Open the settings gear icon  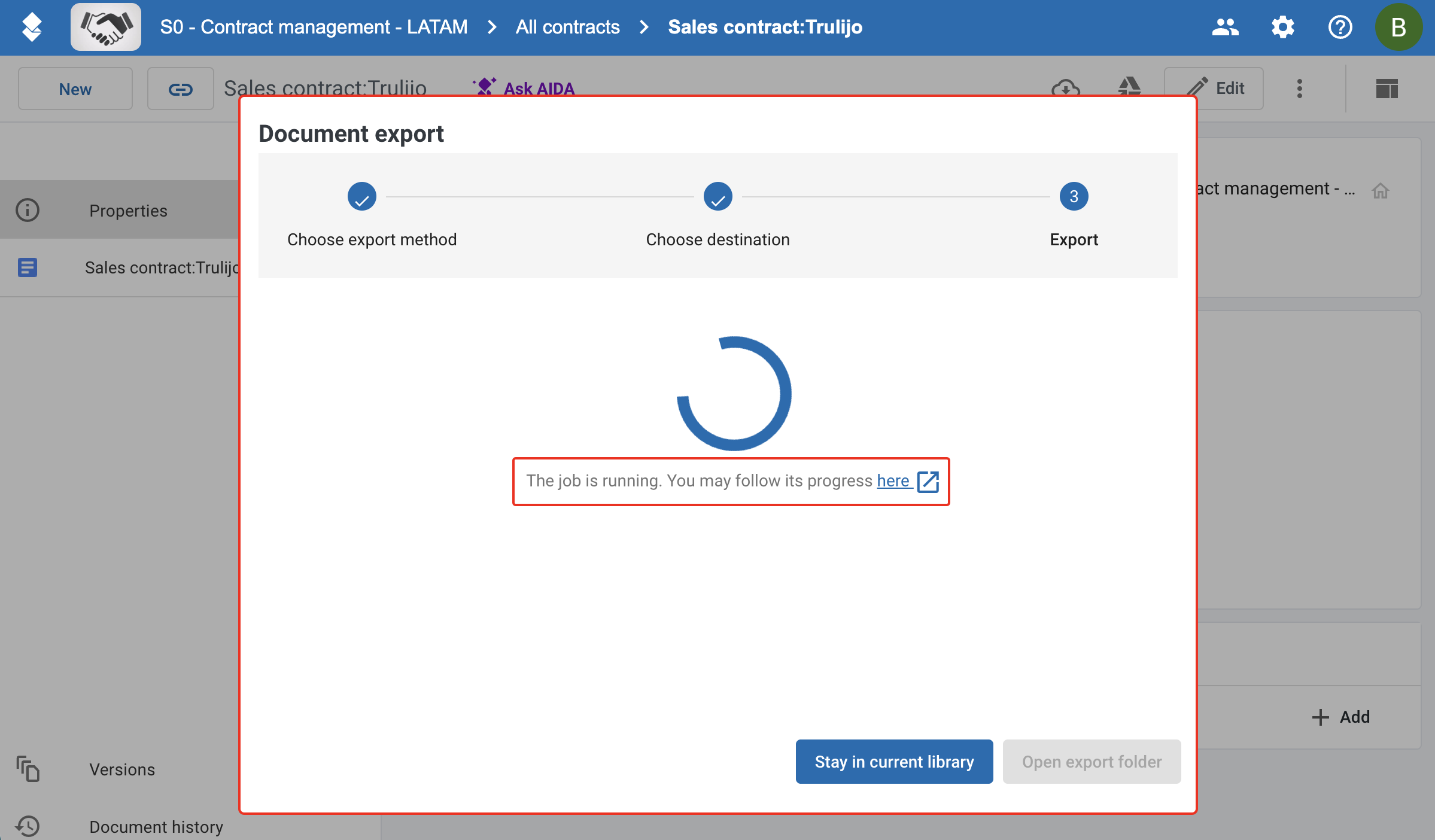click(x=1282, y=27)
